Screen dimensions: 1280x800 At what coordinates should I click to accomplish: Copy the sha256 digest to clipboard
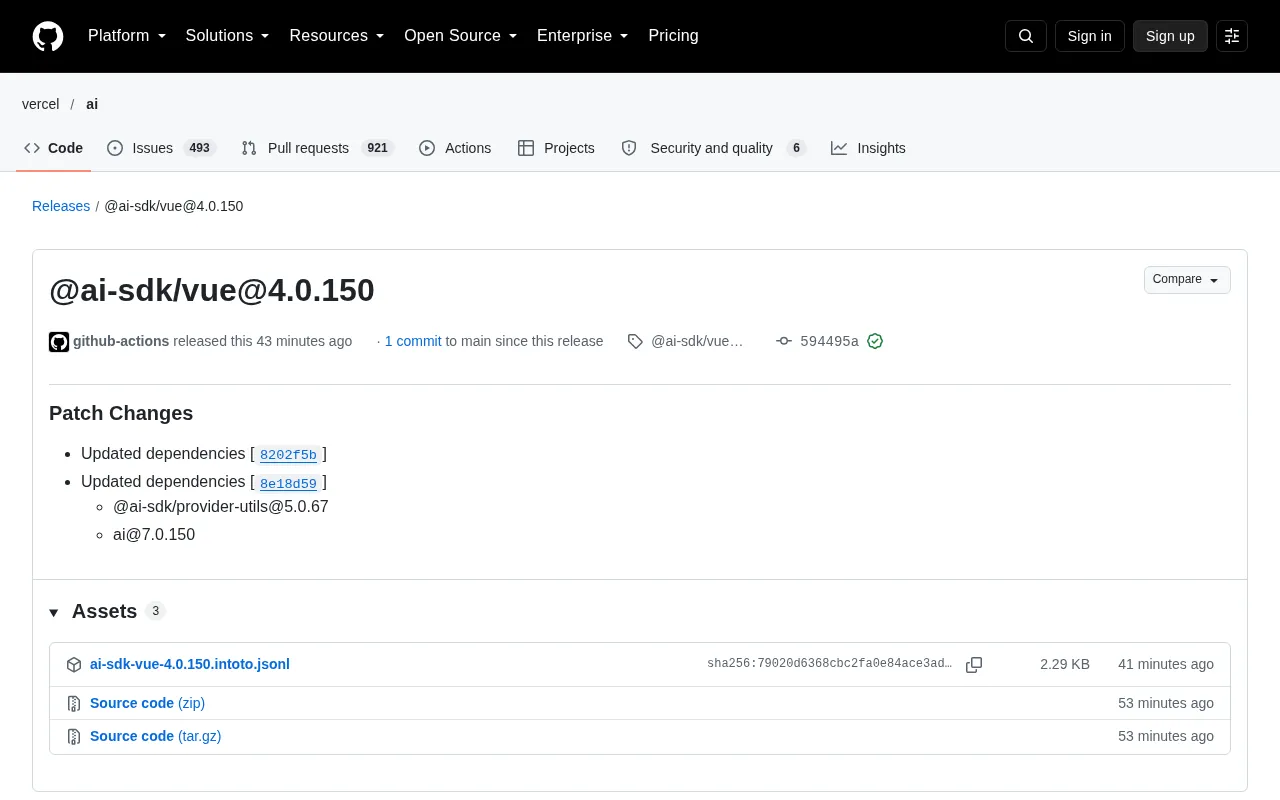(974, 665)
